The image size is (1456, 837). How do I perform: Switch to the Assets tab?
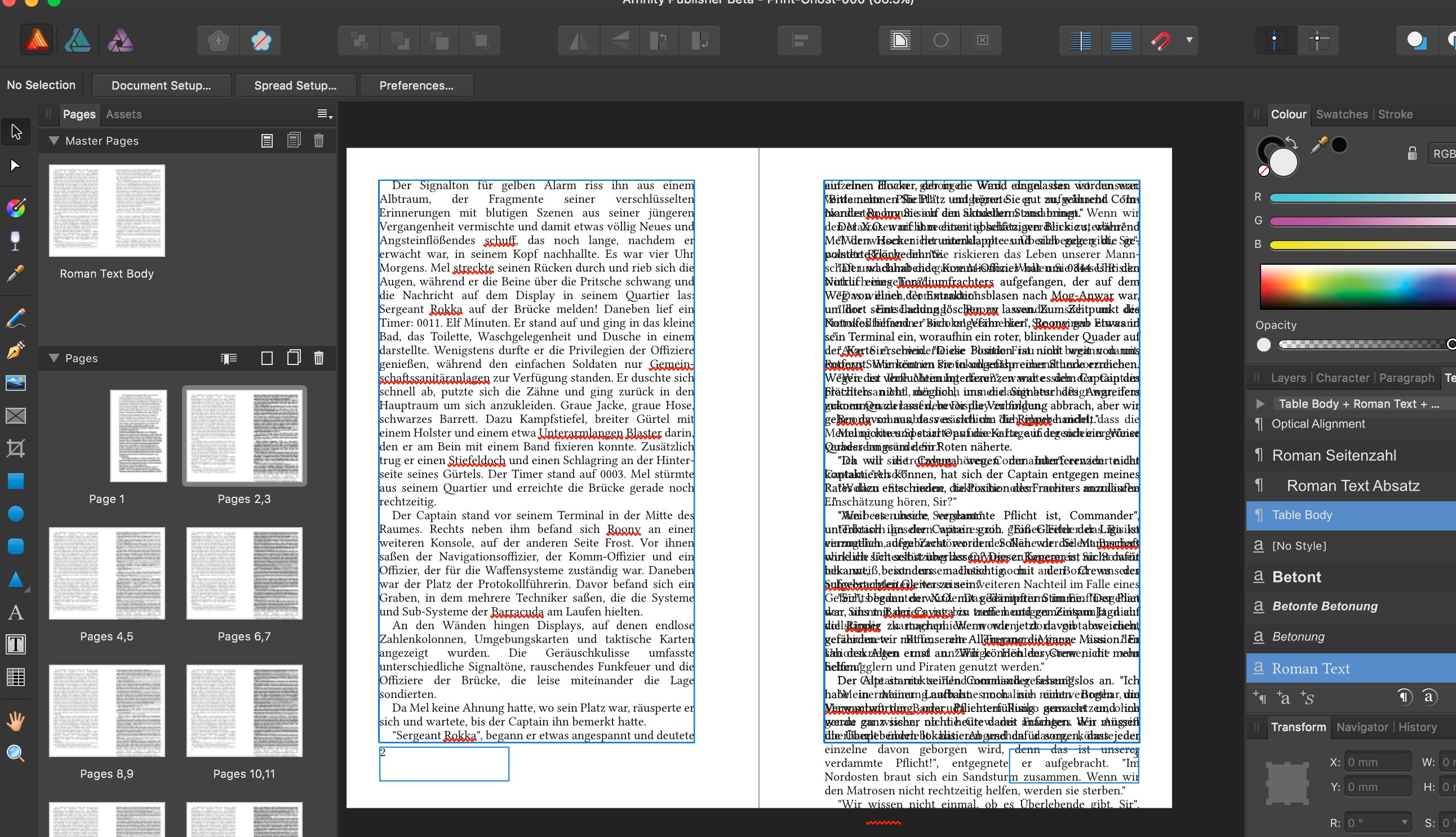tap(123, 114)
